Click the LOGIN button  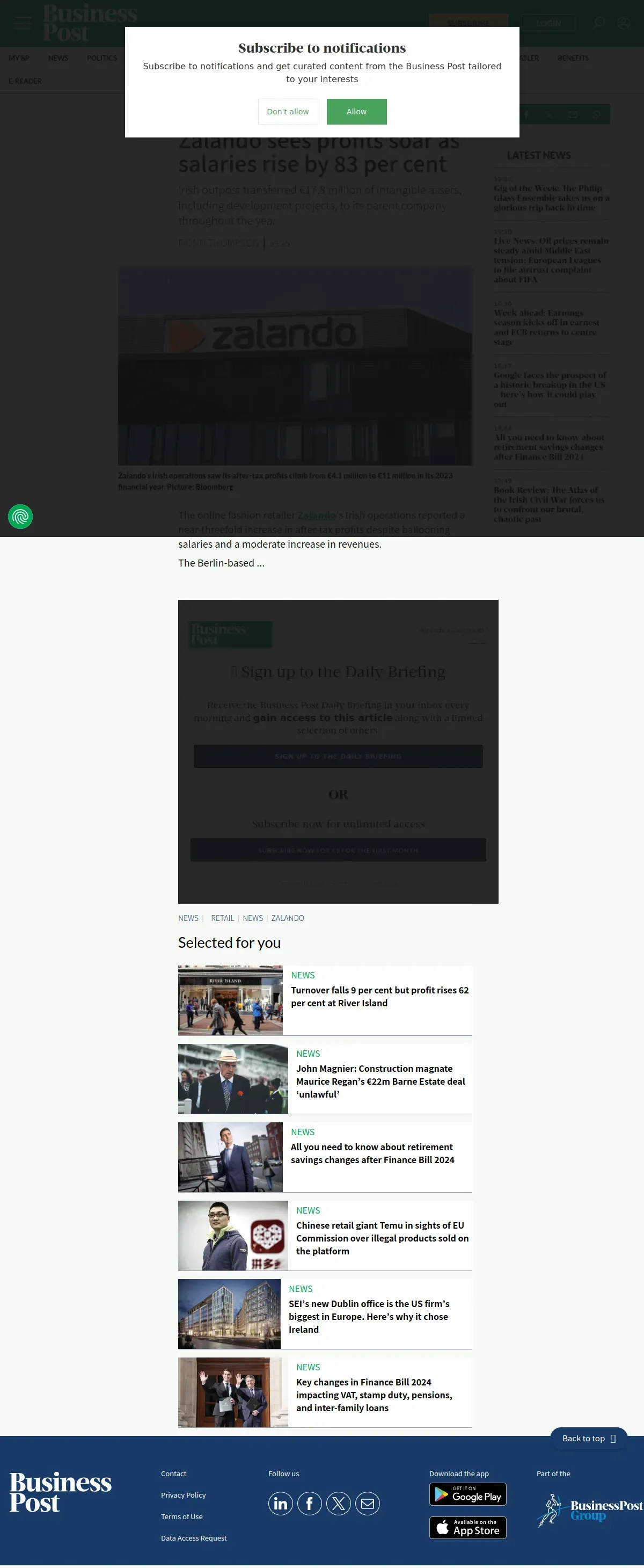coord(548,23)
